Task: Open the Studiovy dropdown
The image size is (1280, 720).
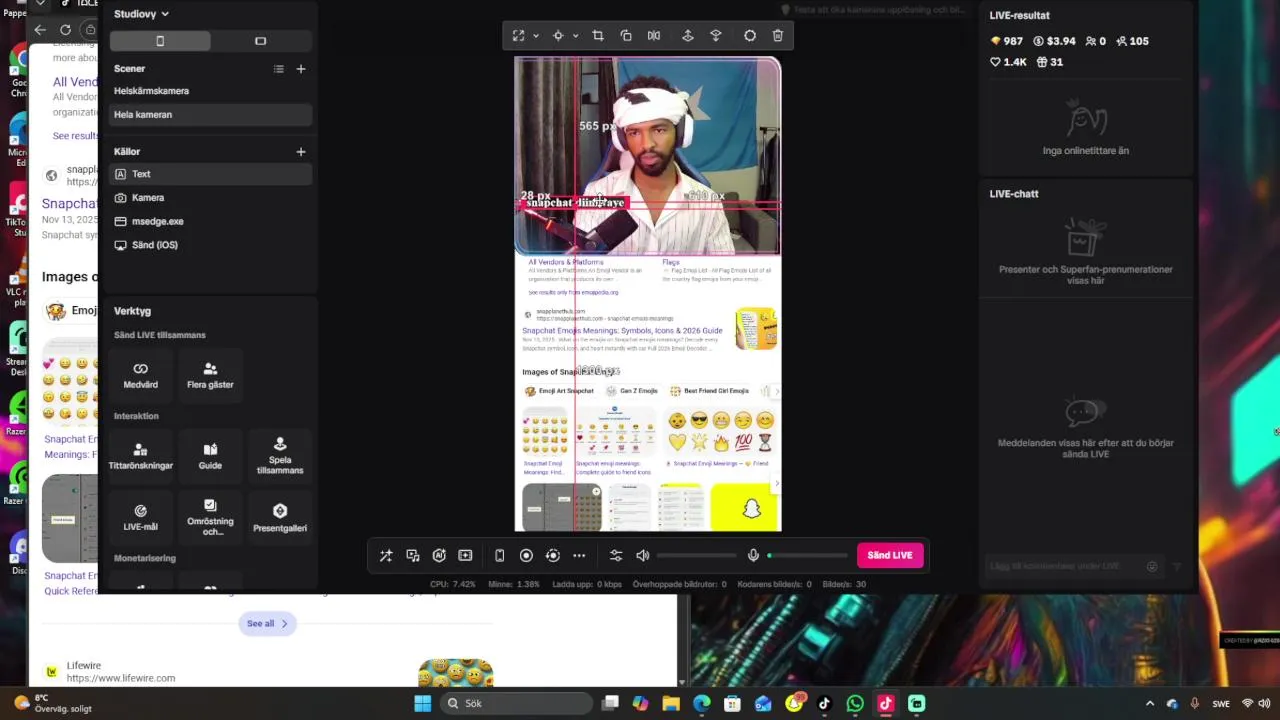Action: [x=141, y=14]
